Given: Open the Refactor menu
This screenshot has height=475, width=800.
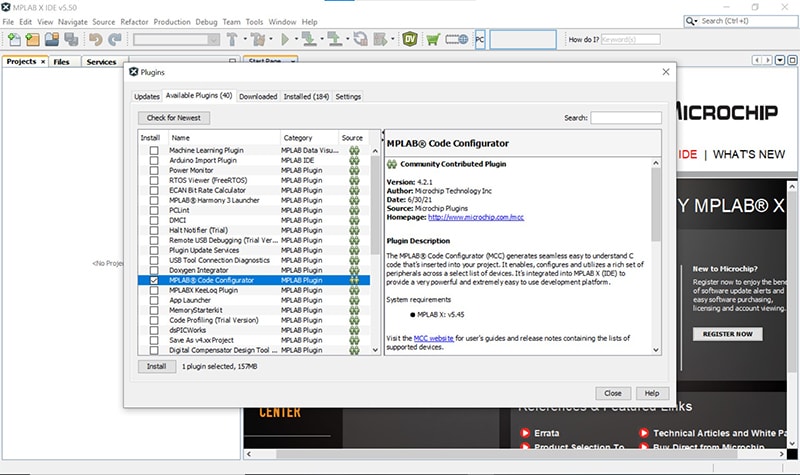Looking at the screenshot, I should [x=134, y=22].
